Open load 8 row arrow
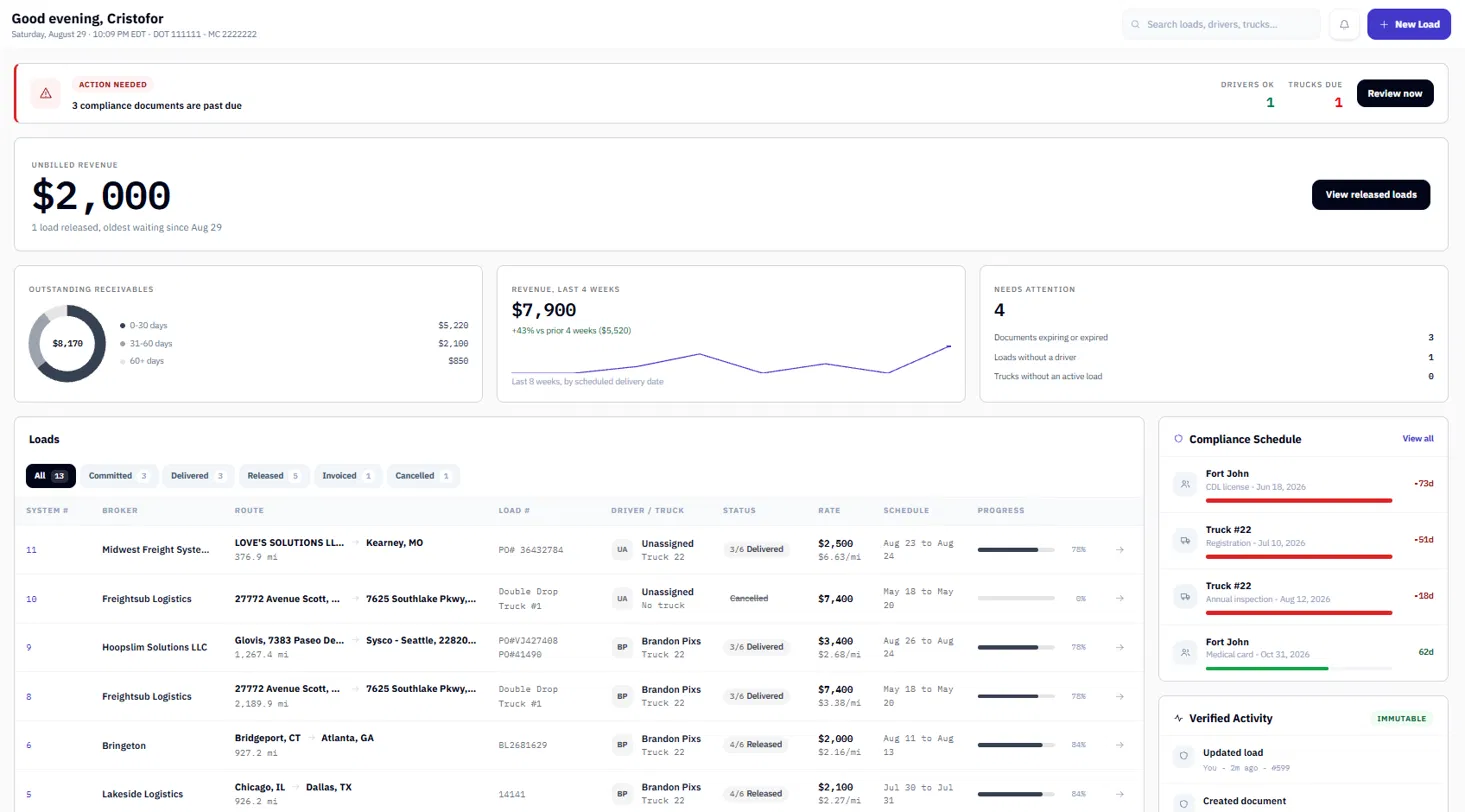 coord(1120,696)
